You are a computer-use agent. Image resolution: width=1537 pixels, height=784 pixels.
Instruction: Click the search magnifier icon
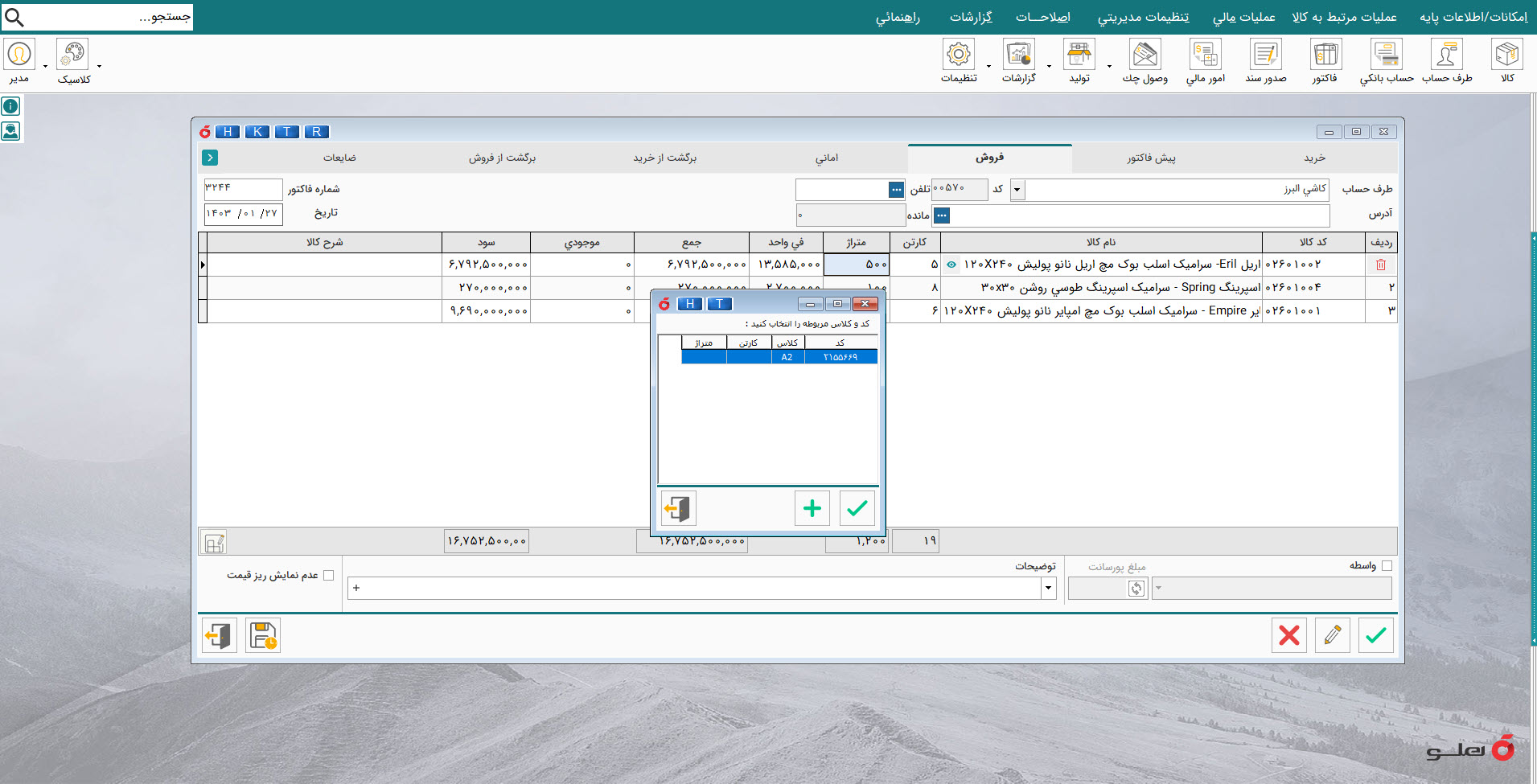pos(14,17)
